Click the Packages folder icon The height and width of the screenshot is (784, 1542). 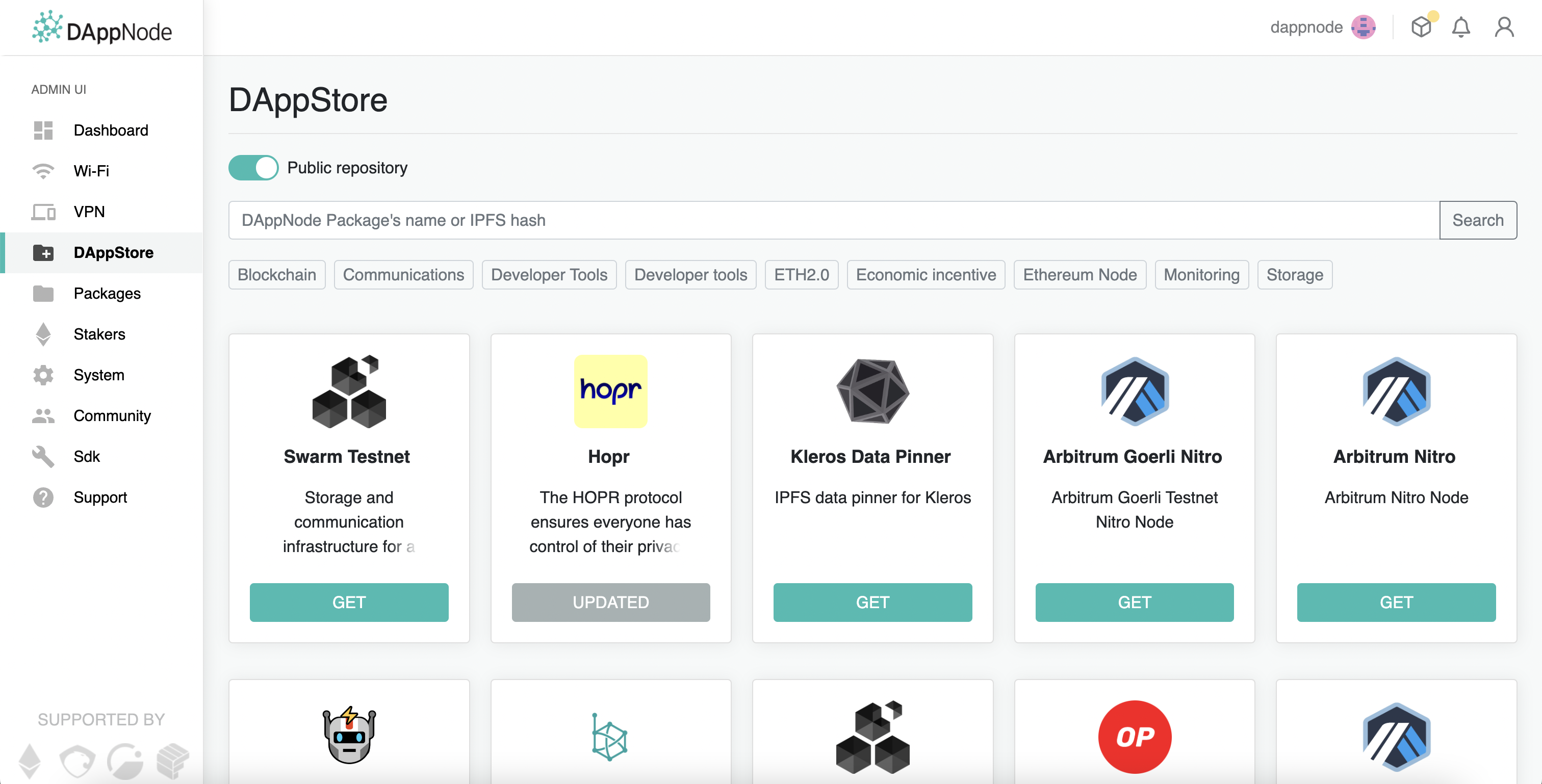click(43, 293)
